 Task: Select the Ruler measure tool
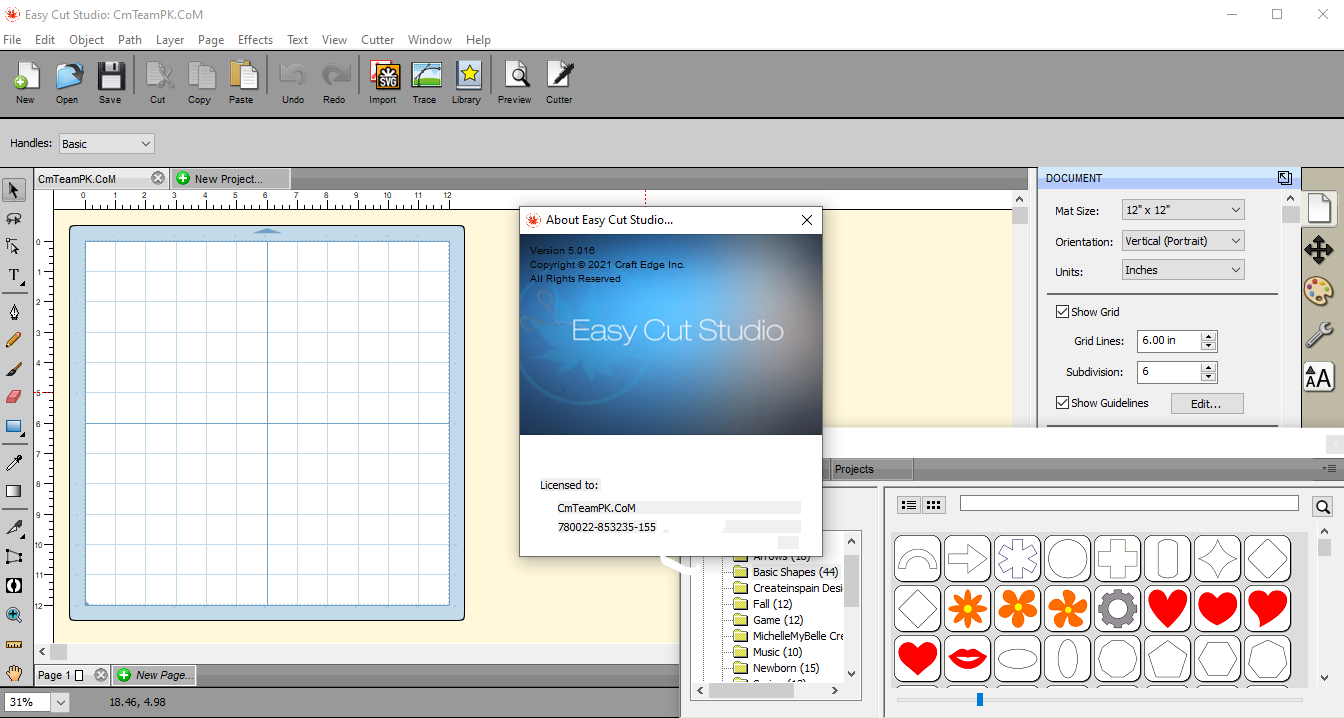(x=14, y=644)
